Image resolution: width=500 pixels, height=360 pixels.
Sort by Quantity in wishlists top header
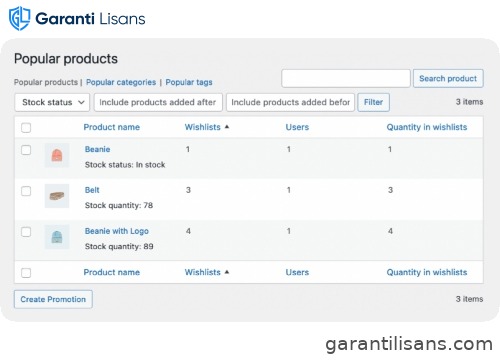click(x=427, y=127)
